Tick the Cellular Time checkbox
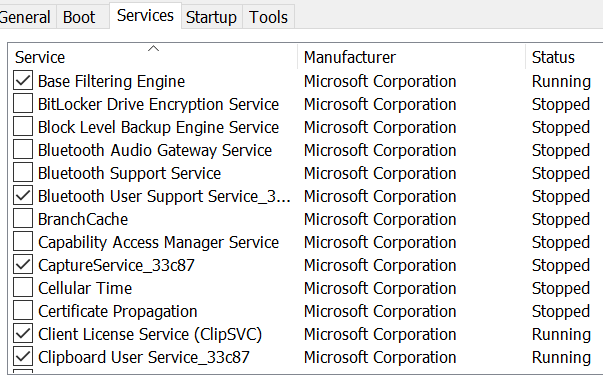Screen dimensions: 603x375 click(23, 288)
